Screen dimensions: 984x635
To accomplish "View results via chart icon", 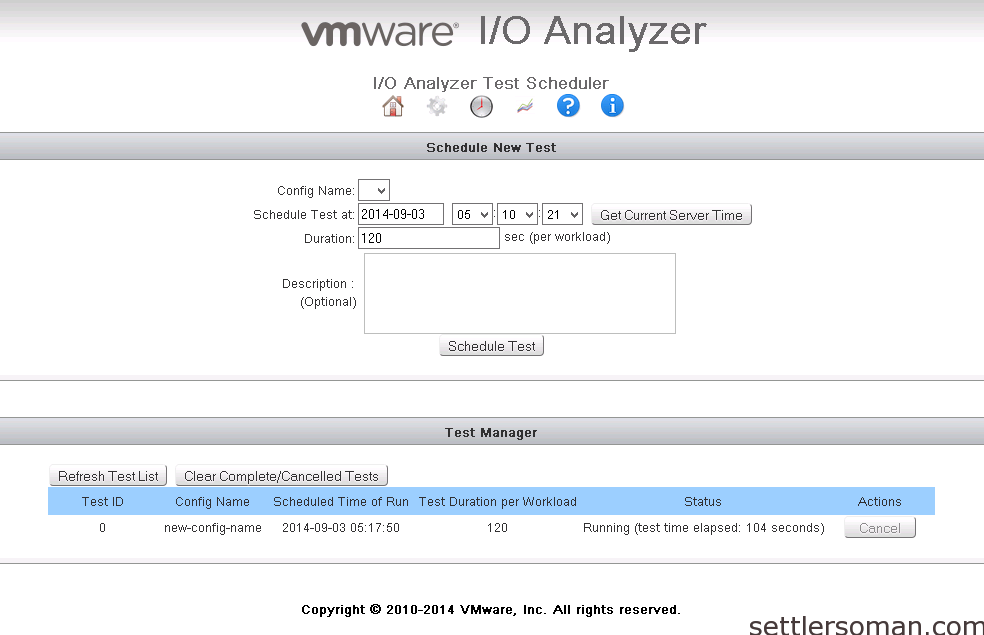I will point(525,107).
